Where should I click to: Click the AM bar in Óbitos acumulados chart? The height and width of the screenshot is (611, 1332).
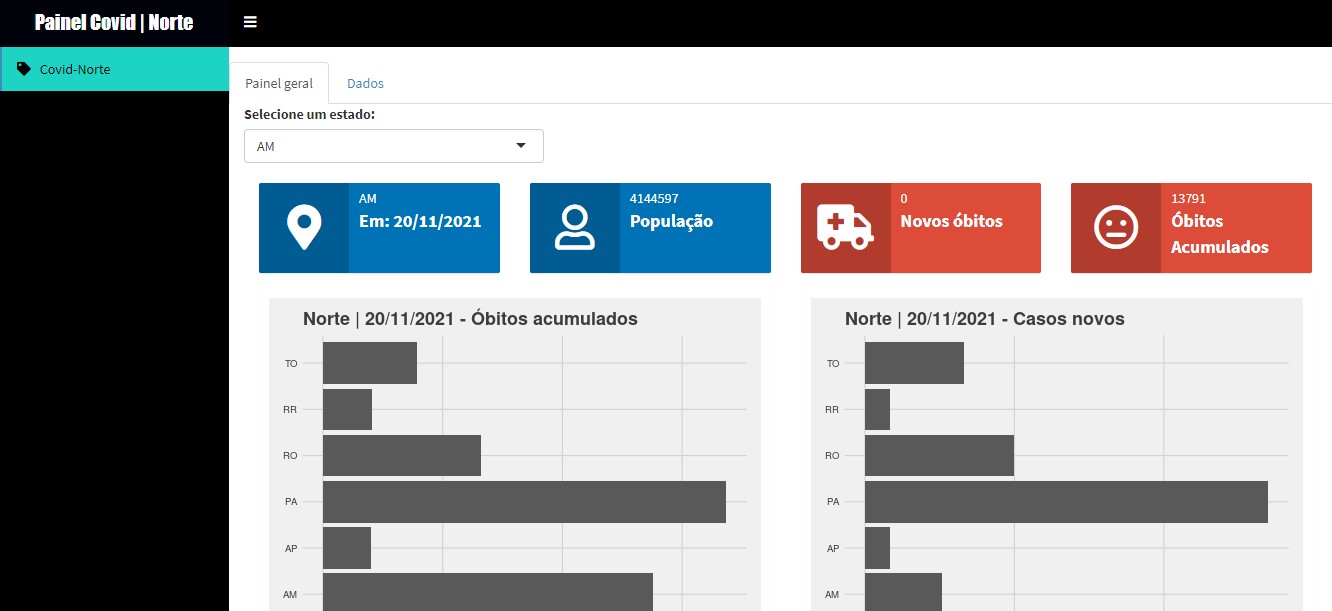pyautogui.click(x=487, y=591)
